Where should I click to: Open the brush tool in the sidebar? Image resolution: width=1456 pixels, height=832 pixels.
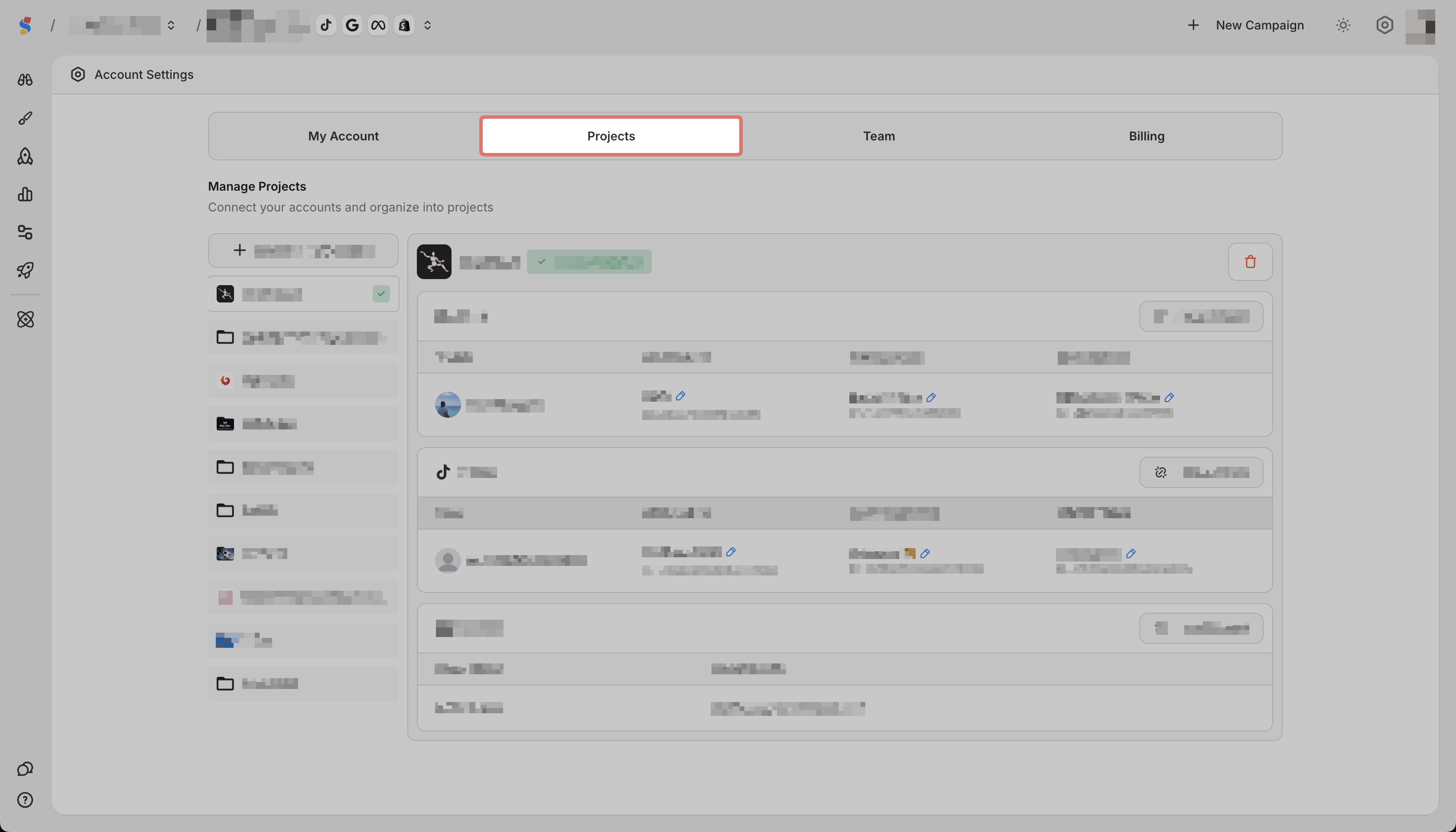tap(25, 118)
